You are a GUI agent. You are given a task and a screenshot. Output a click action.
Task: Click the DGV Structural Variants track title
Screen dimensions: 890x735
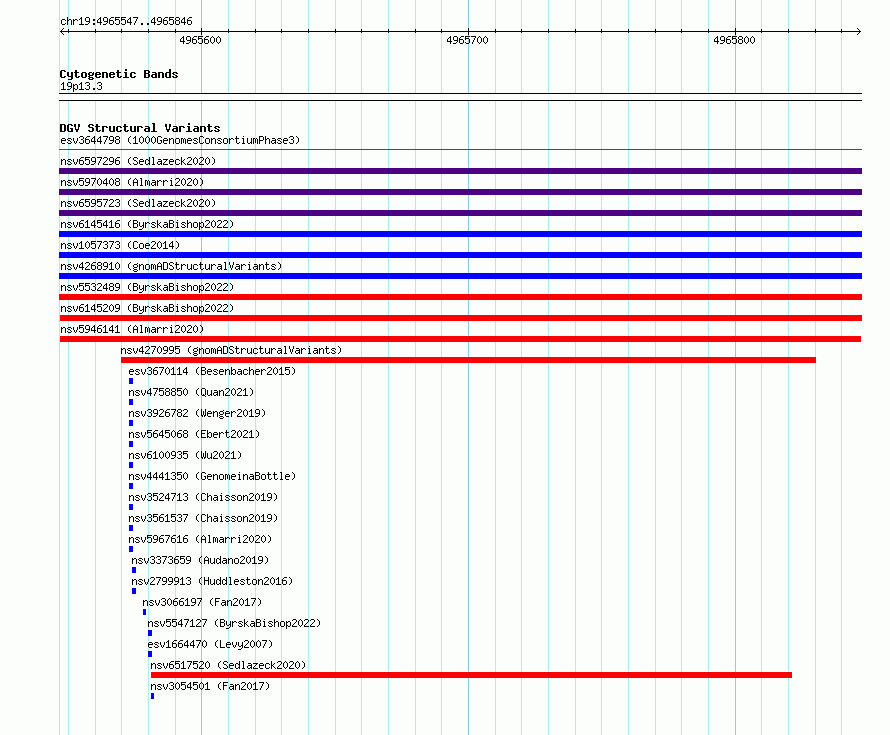pyautogui.click(x=140, y=128)
